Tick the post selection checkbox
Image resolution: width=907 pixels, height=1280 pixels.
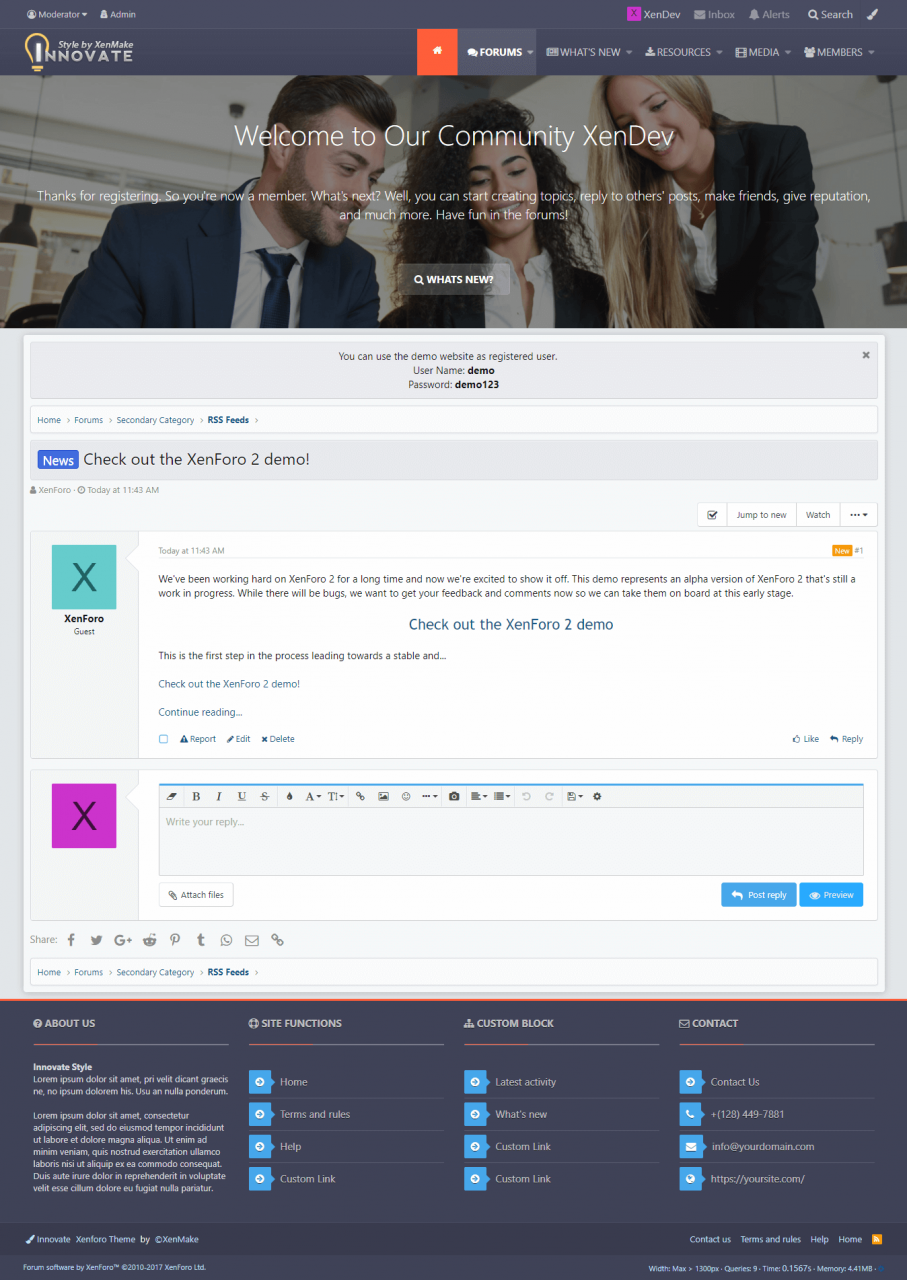click(x=164, y=739)
